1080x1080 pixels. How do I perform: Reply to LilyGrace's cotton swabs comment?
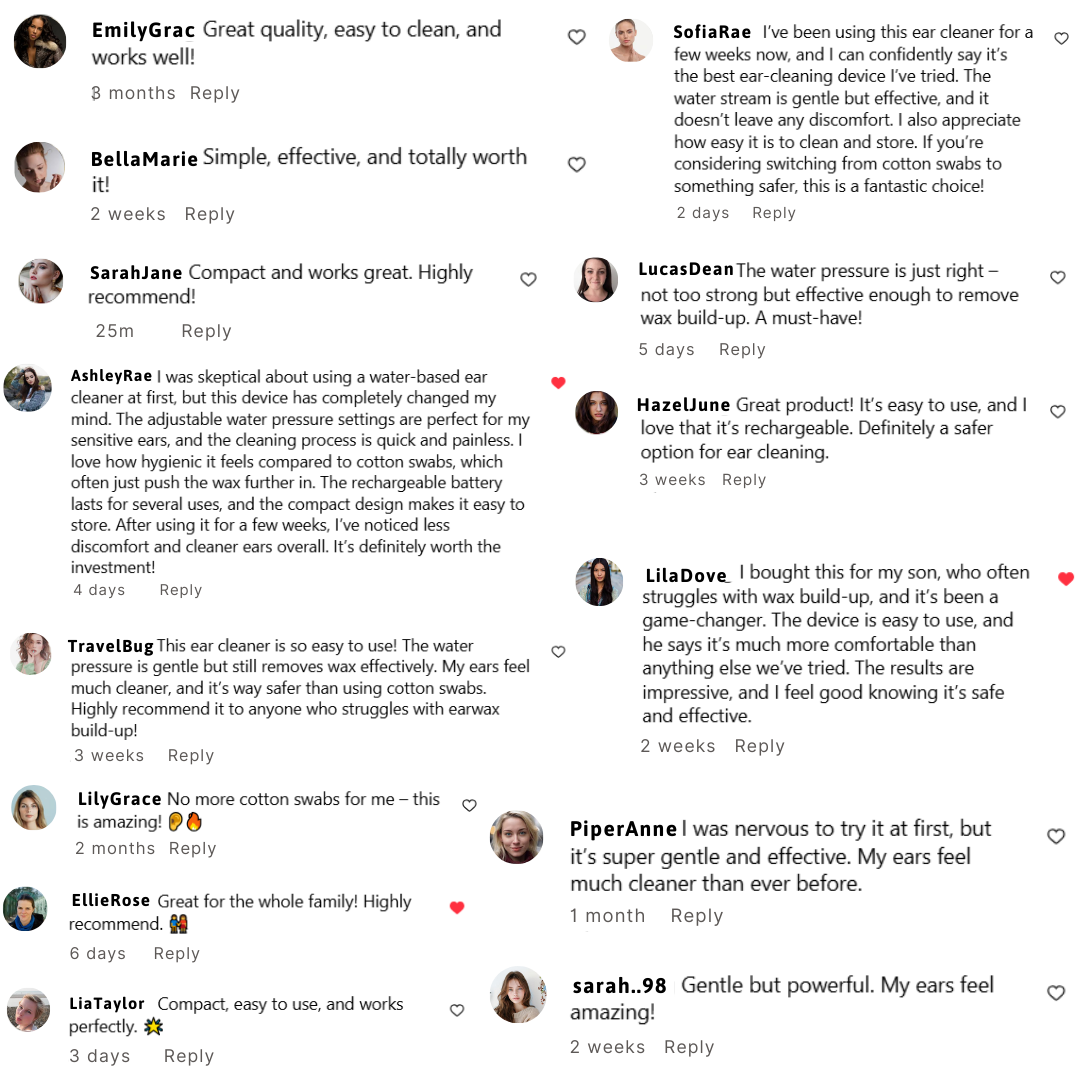(x=192, y=849)
